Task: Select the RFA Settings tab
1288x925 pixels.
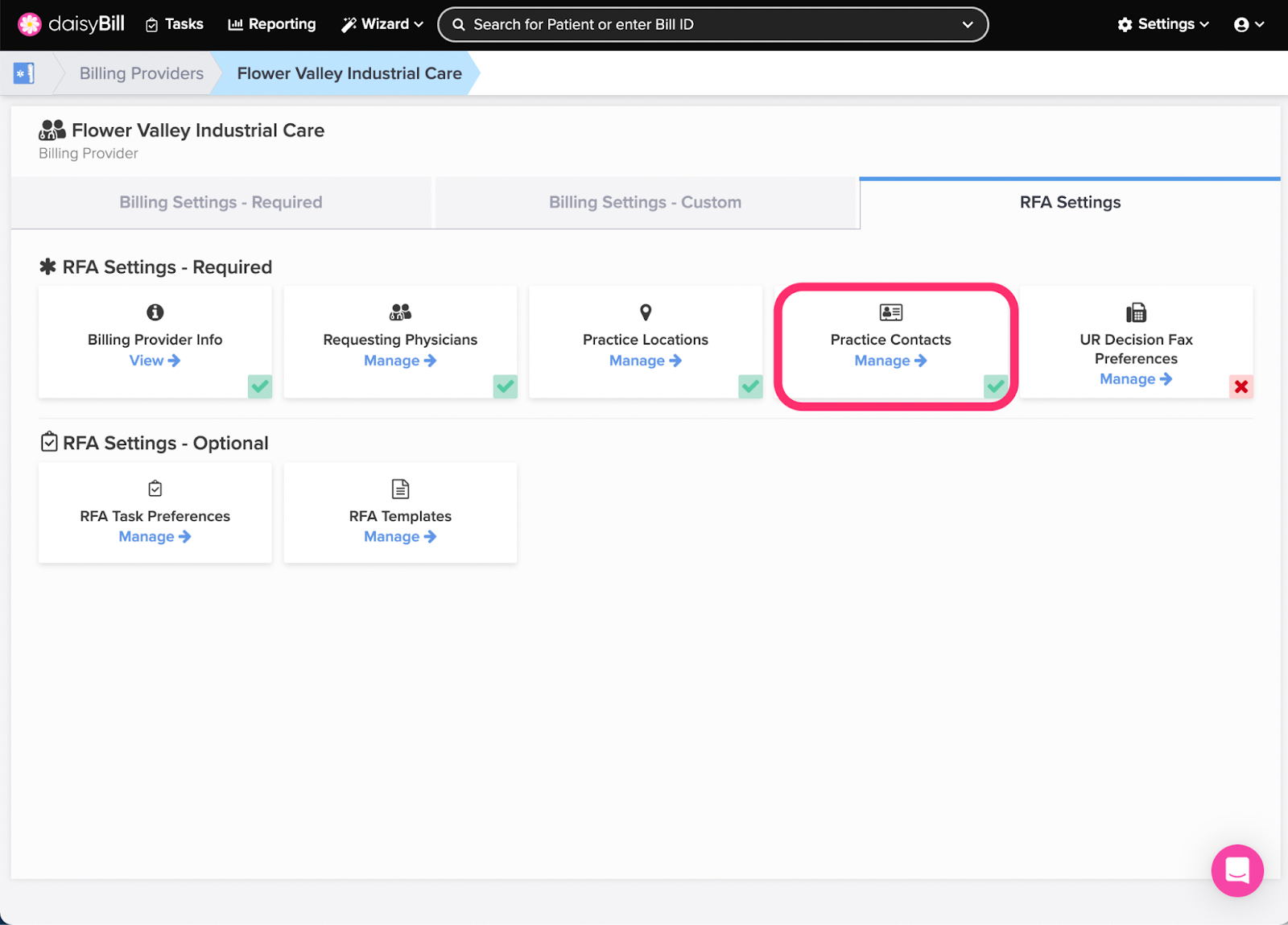Action: click(x=1070, y=203)
